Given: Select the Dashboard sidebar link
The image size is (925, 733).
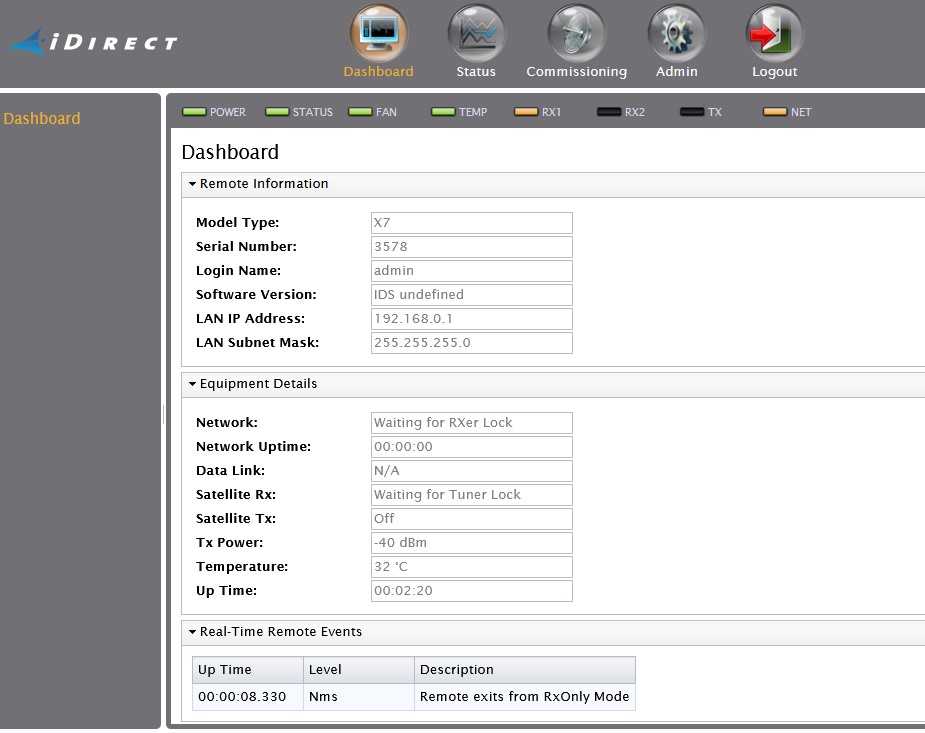Looking at the screenshot, I should point(42,119).
